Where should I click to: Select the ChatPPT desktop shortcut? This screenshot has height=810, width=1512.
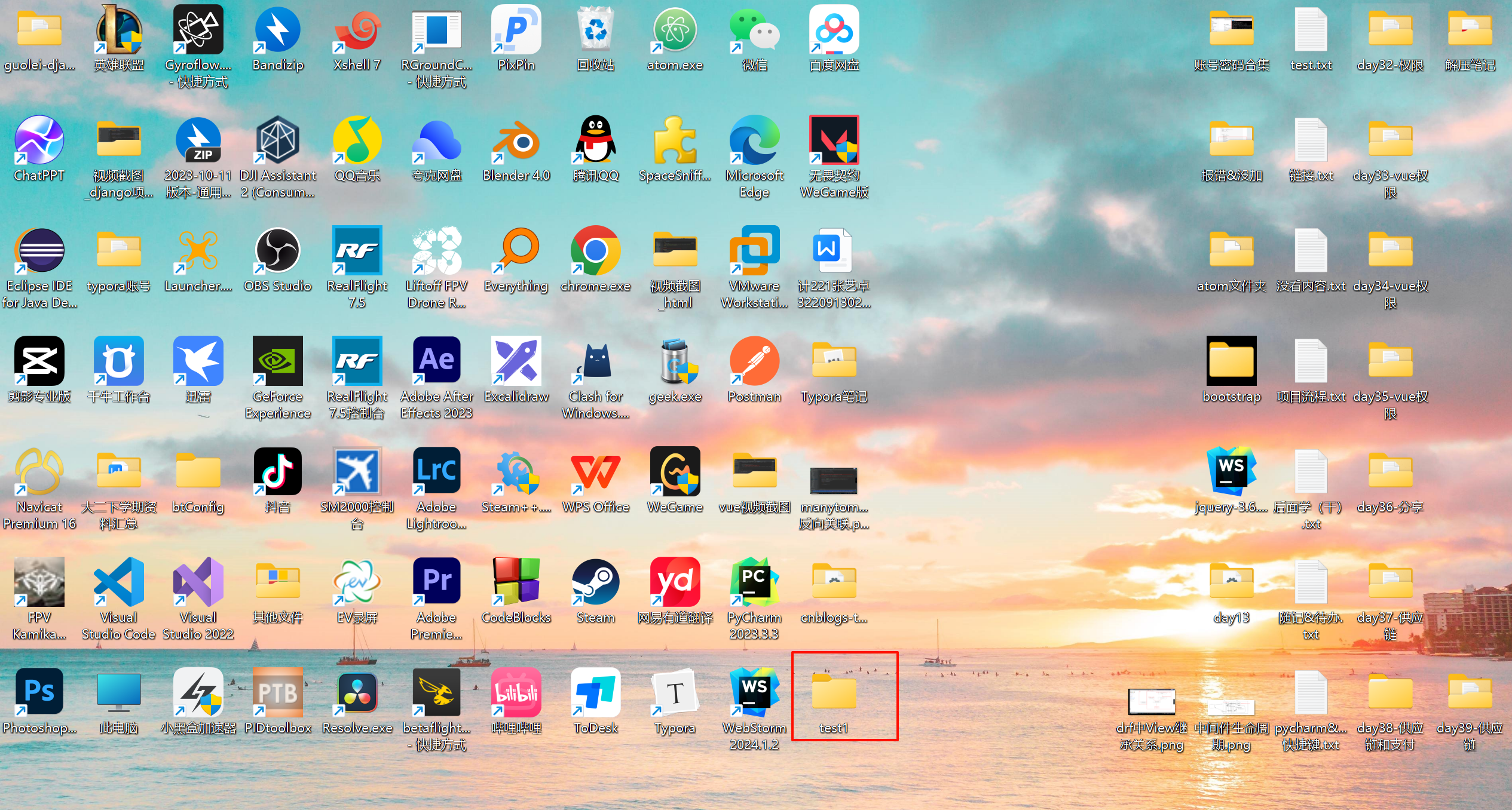[39, 140]
